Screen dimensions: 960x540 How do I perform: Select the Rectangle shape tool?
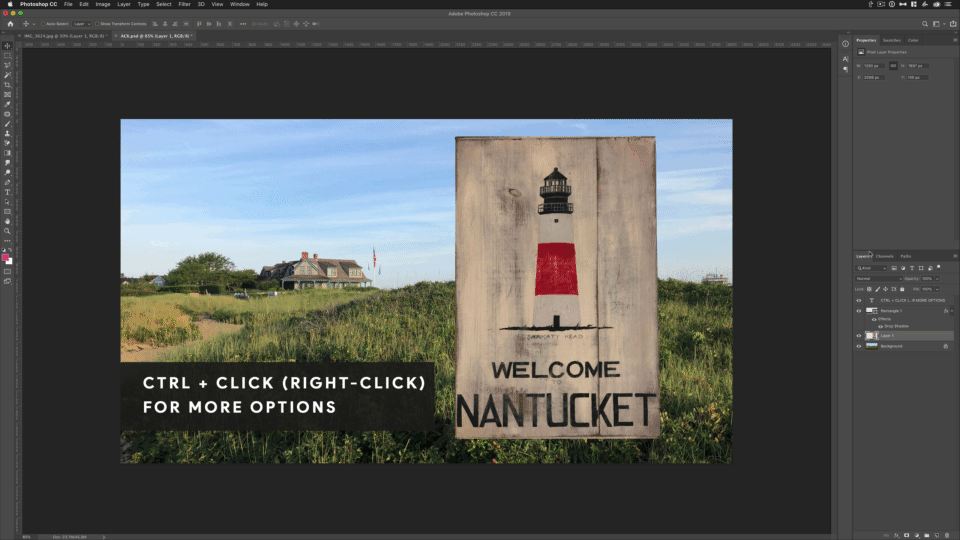7,212
